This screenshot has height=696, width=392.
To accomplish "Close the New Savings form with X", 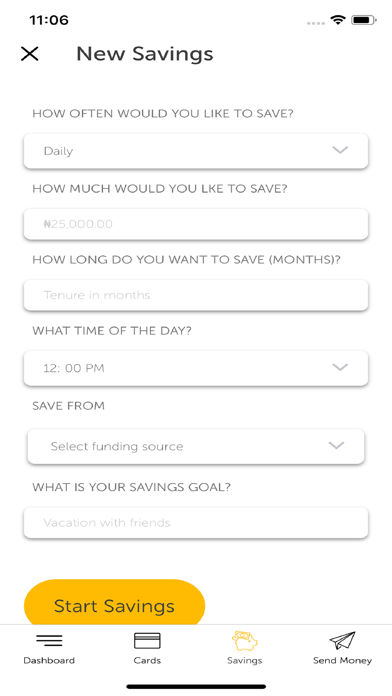I will coord(30,54).
